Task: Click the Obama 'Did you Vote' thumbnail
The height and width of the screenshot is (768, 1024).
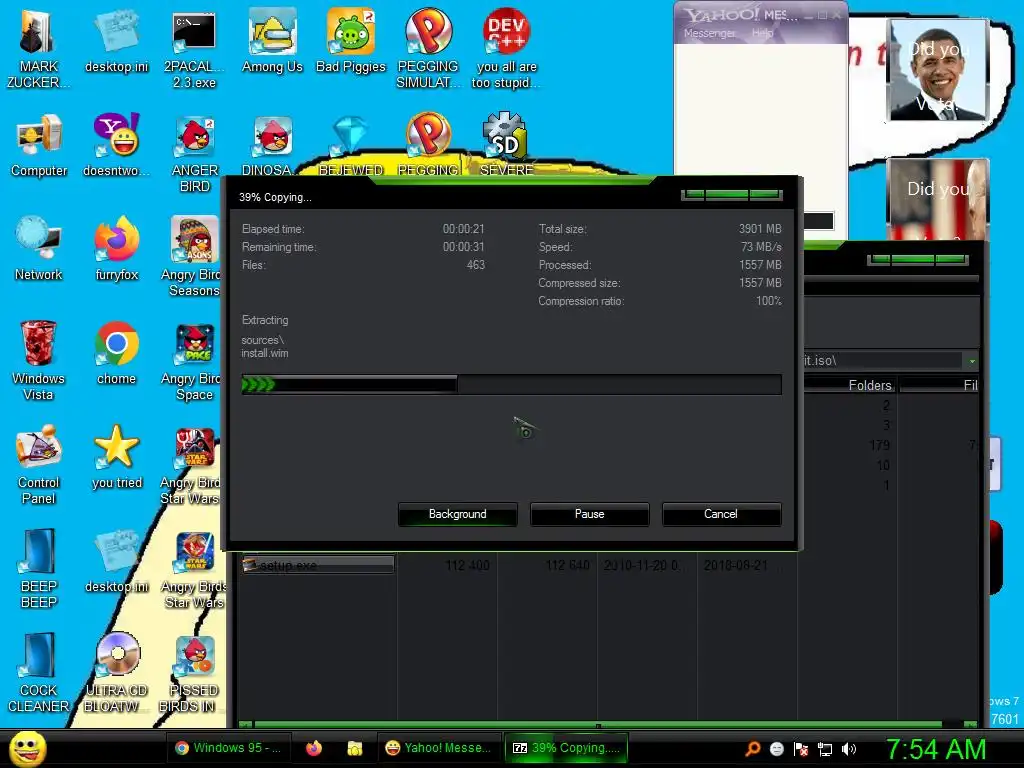Action: pos(938,70)
